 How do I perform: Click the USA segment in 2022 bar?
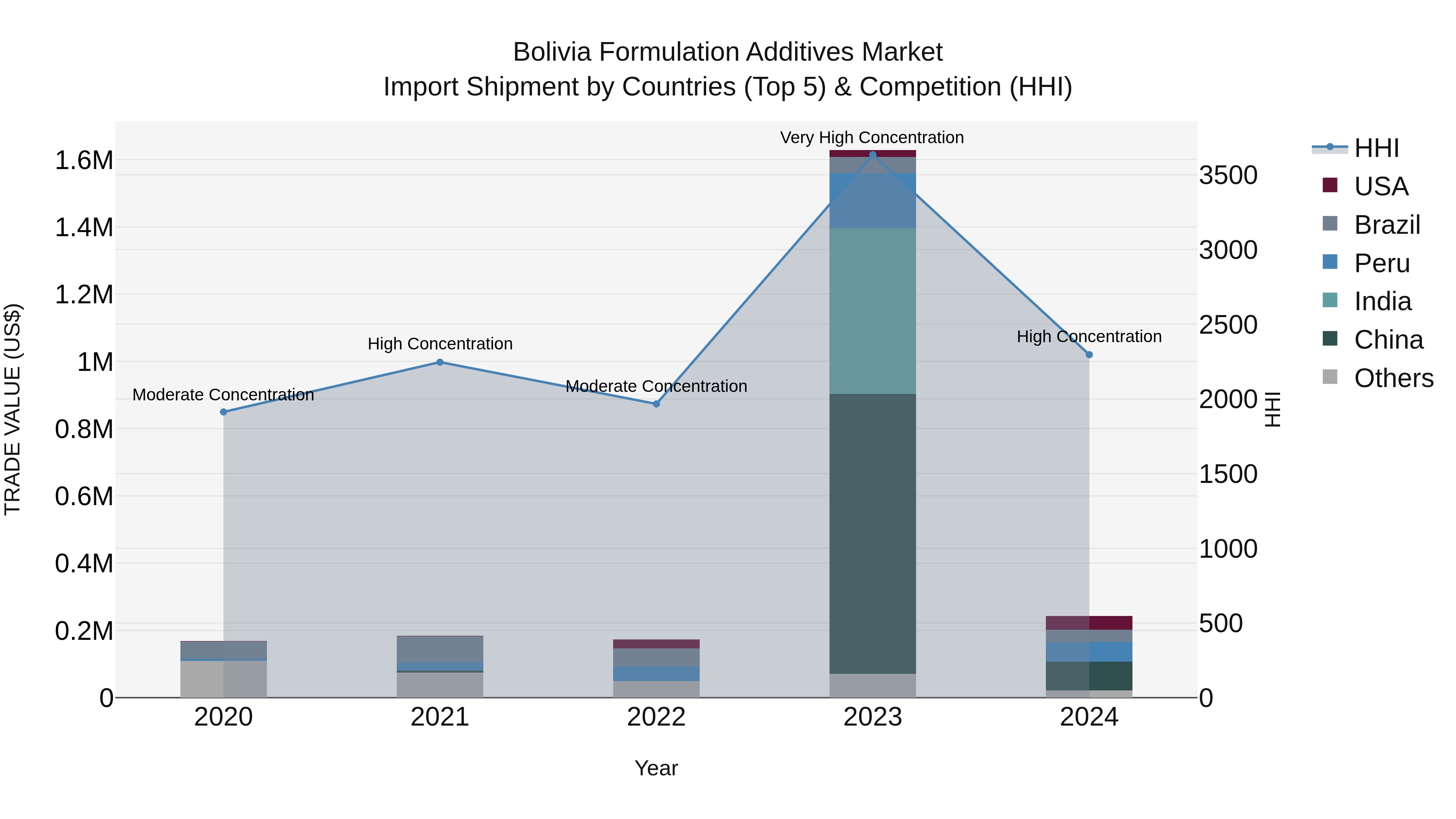656,644
